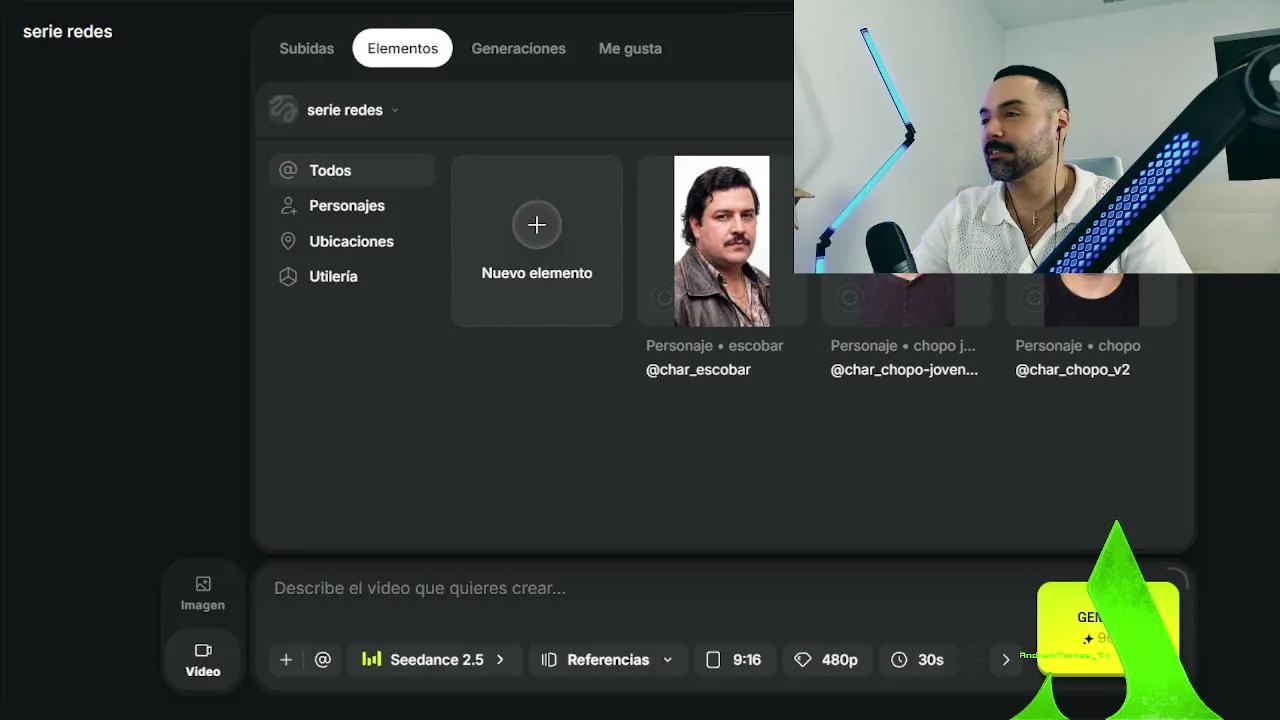Click the person icon beside Personajes
The width and height of the screenshot is (1280, 720).
tap(288, 206)
